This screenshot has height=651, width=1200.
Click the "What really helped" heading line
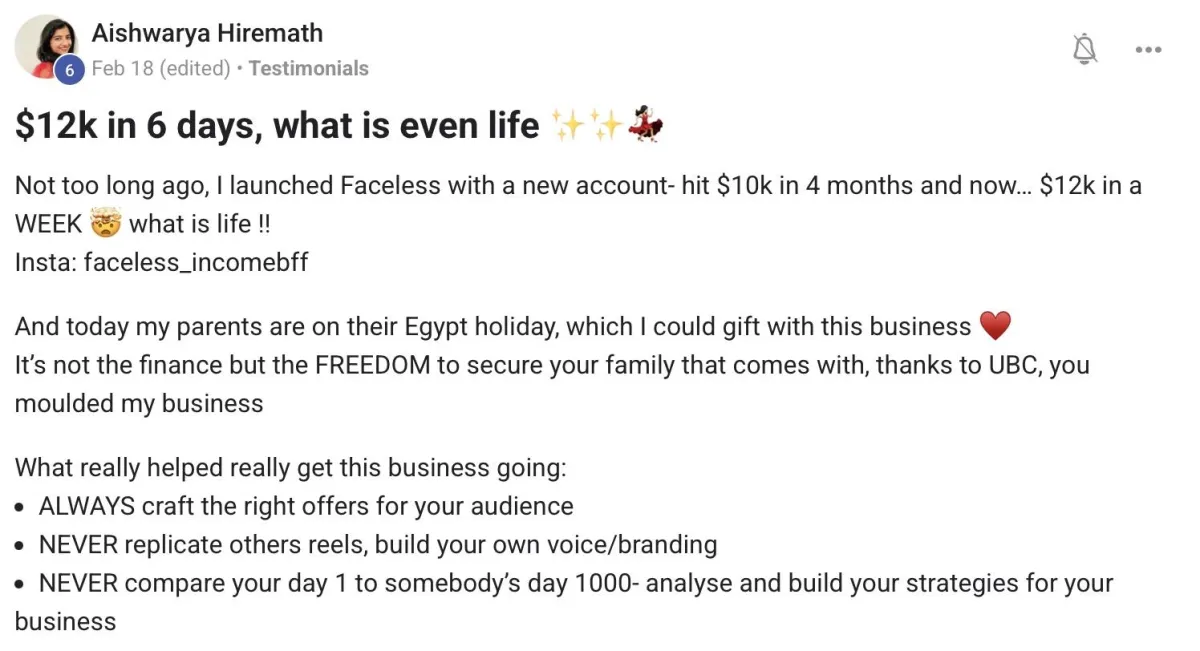tap(290, 468)
